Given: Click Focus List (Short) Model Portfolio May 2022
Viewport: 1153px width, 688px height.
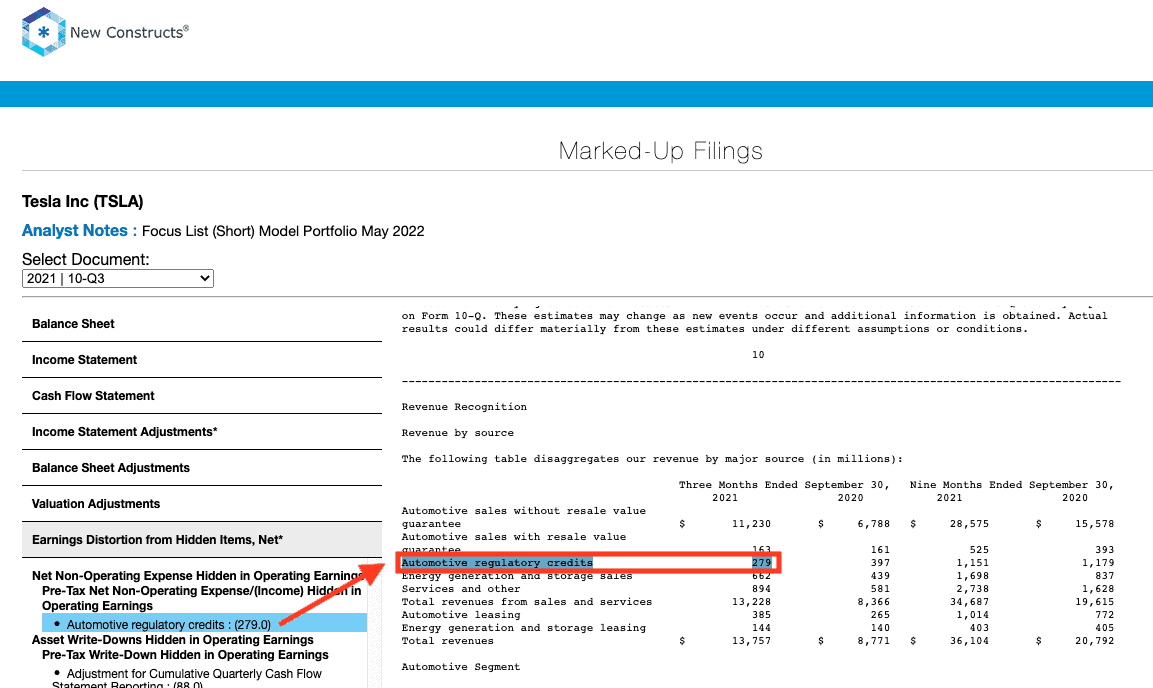Looking at the screenshot, I should coord(283,232).
